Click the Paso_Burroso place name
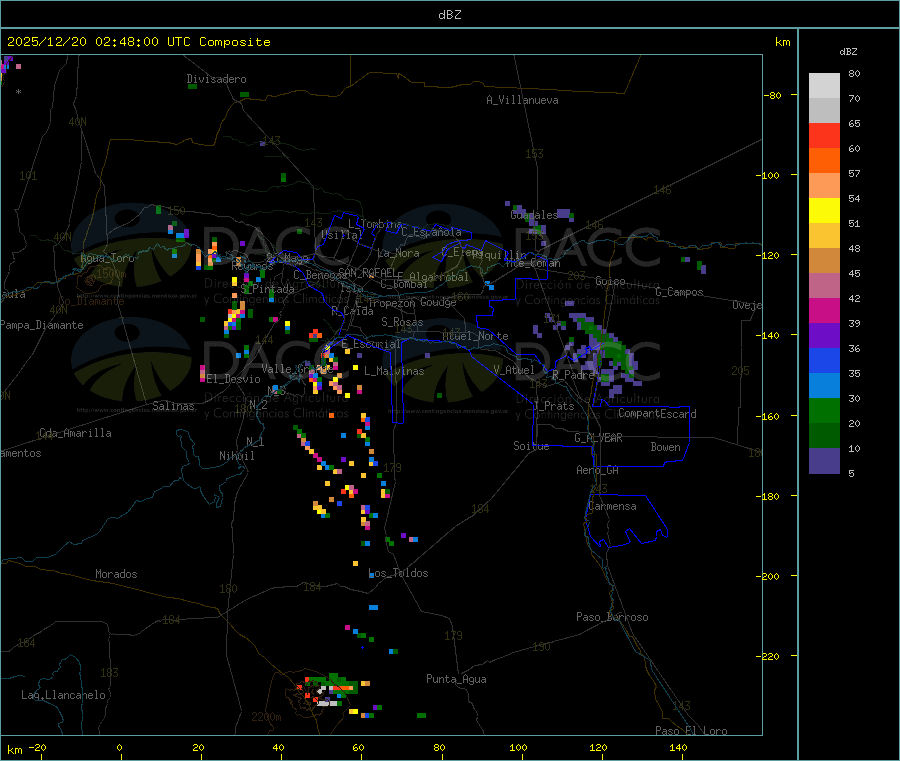 pos(612,617)
